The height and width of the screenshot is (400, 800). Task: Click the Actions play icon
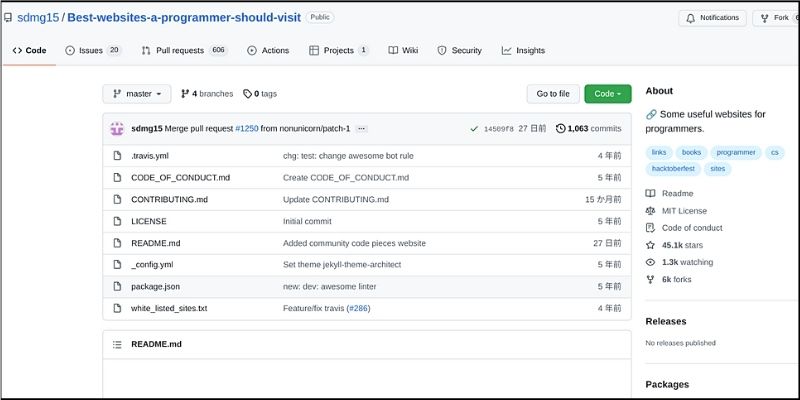[x=252, y=51]
